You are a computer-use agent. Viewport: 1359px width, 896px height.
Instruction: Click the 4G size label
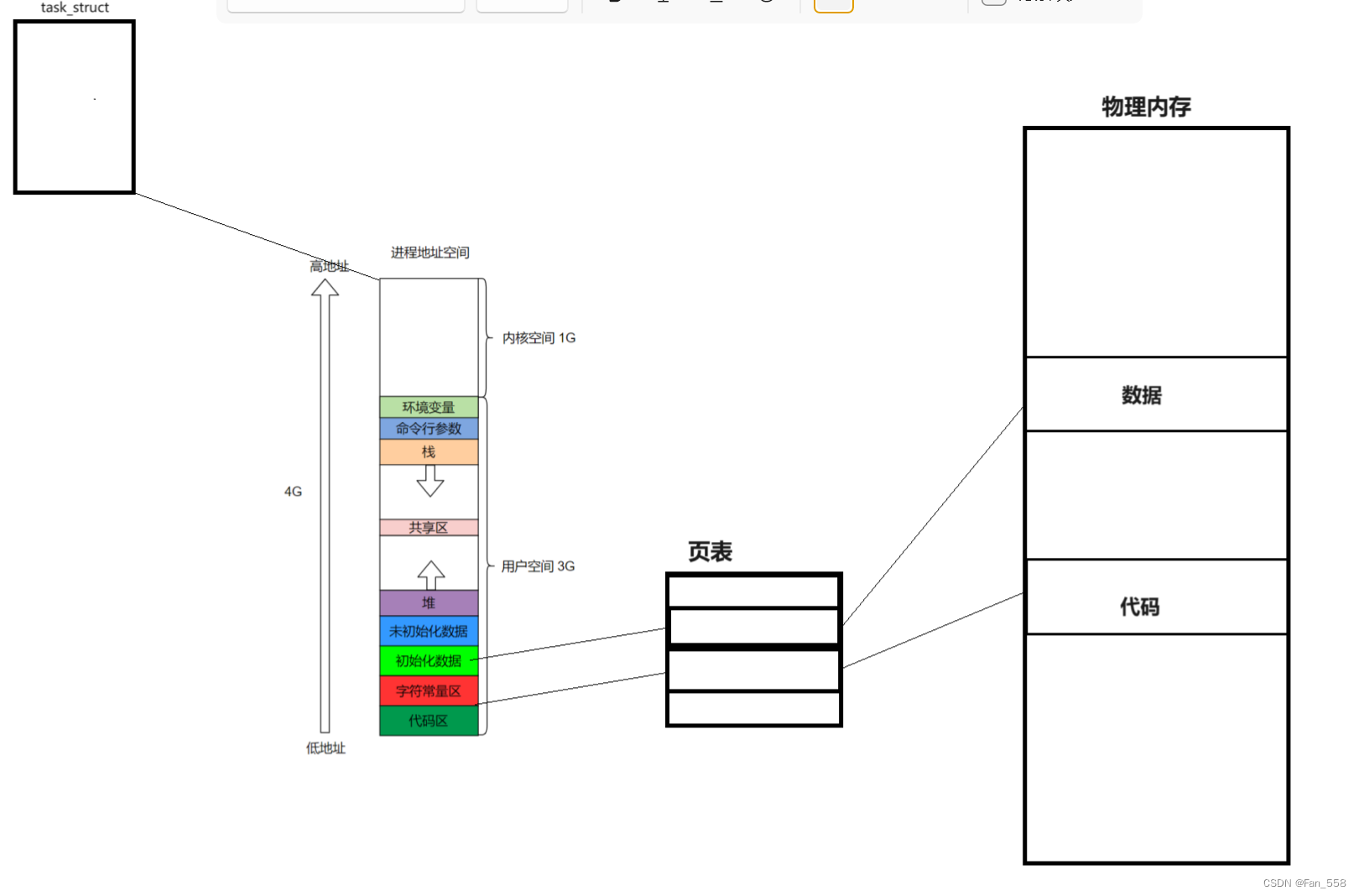click(293, 492)
